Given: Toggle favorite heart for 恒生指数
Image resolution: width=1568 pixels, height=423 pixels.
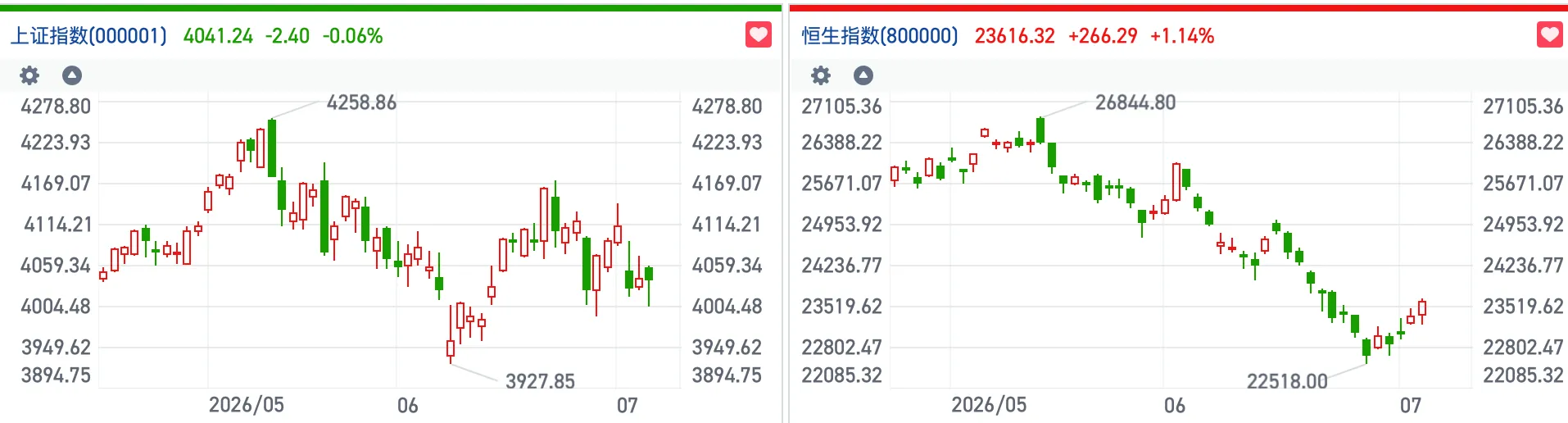Looking at the screenshot, I should [1550, 34].
